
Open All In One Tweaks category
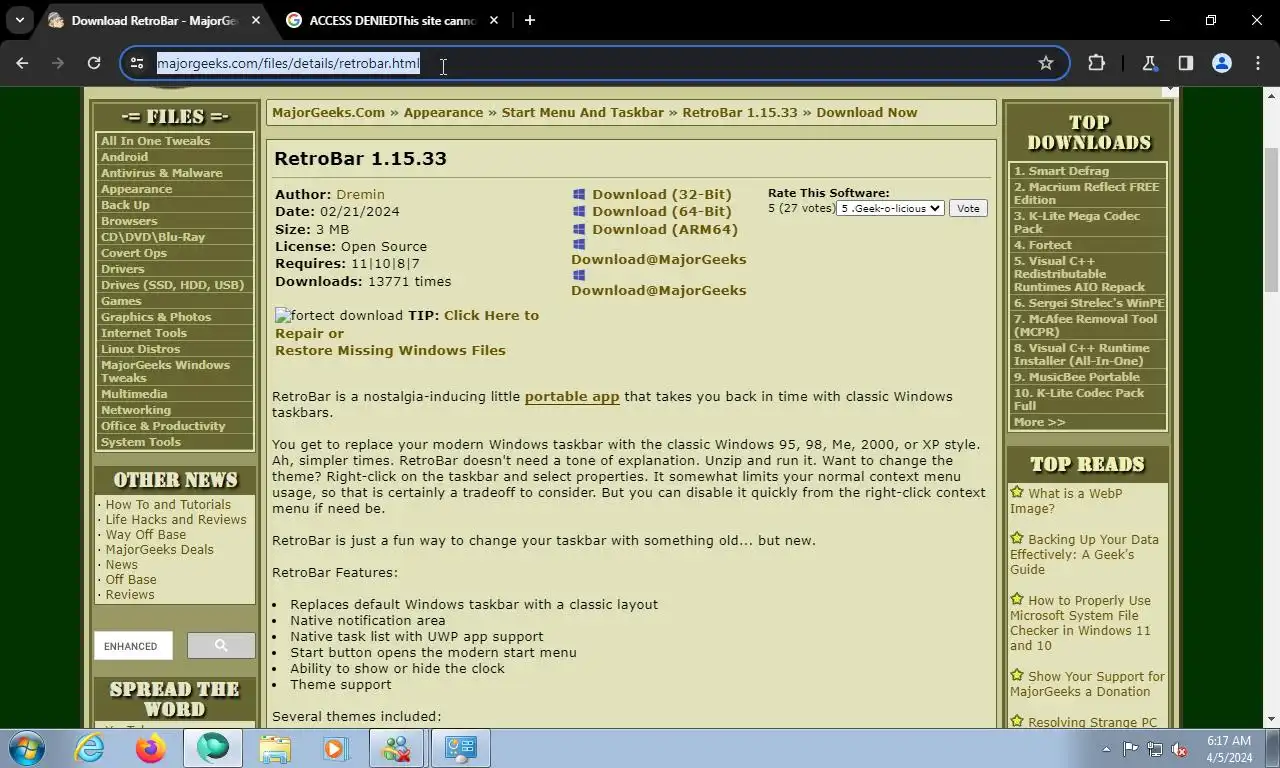[x=155, y=141]
